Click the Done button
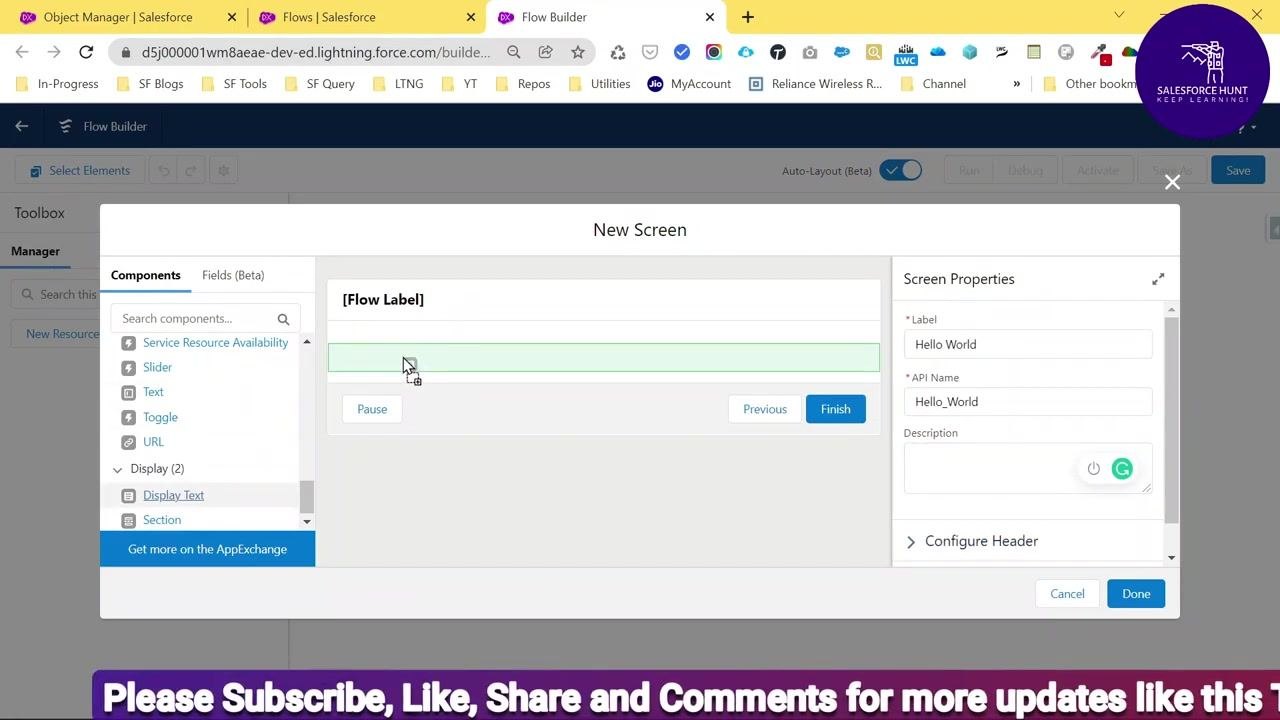 point(1136,594)
